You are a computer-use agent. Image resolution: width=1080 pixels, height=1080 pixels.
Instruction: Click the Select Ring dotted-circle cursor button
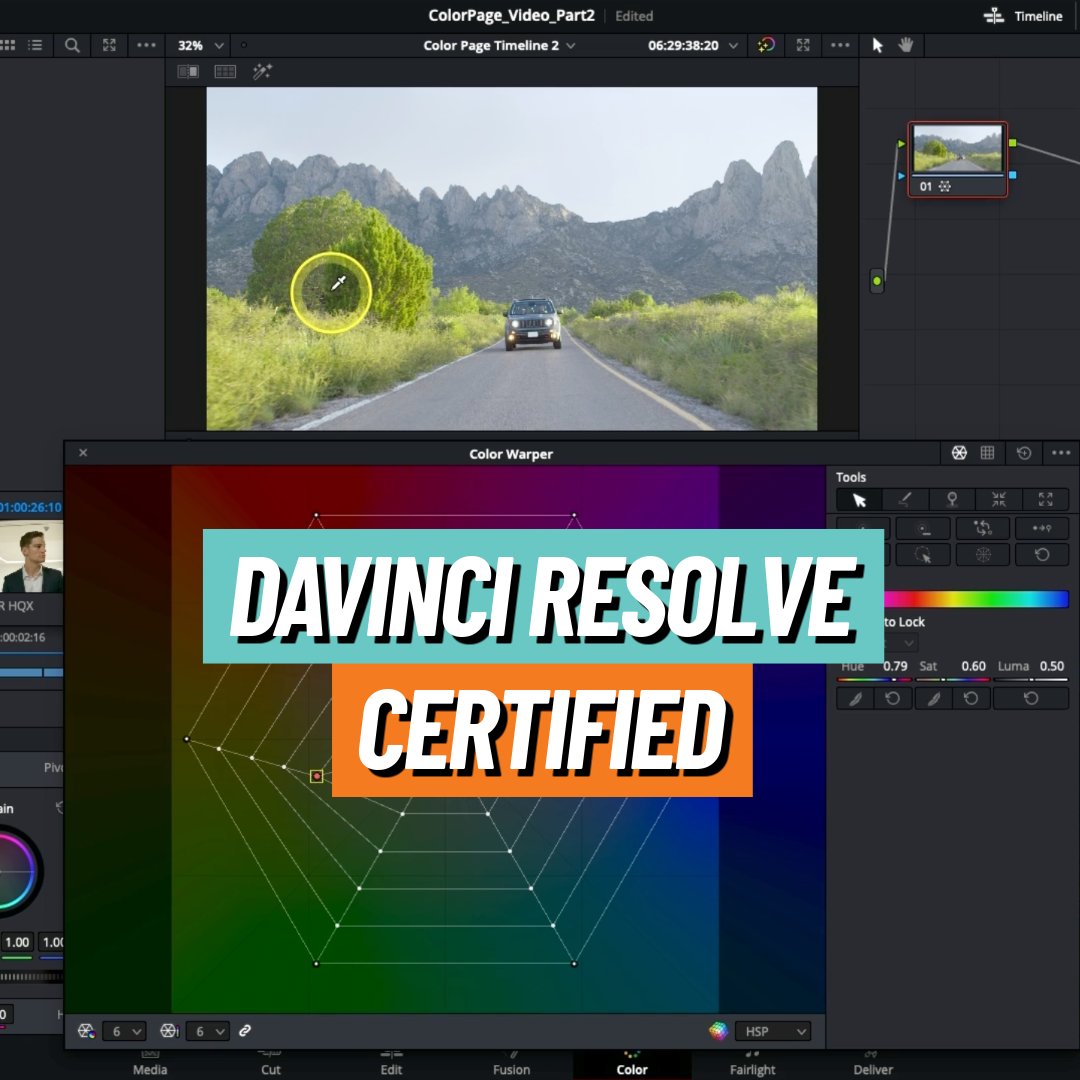tap(923, 554)
